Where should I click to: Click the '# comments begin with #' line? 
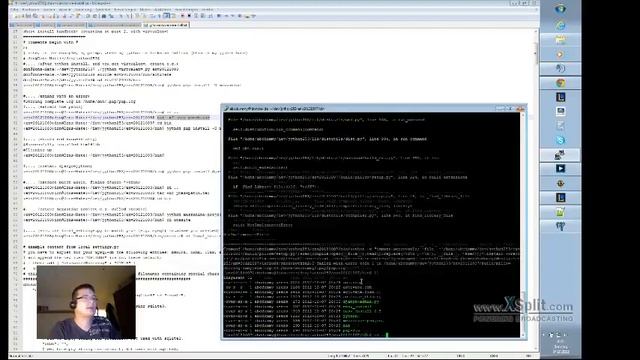click(51, 42)
